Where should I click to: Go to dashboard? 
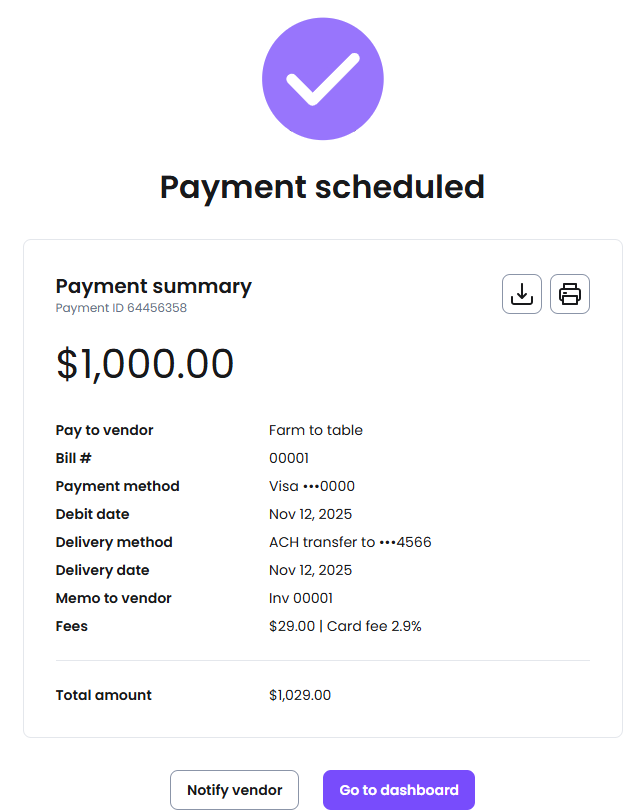click(398, 790)
